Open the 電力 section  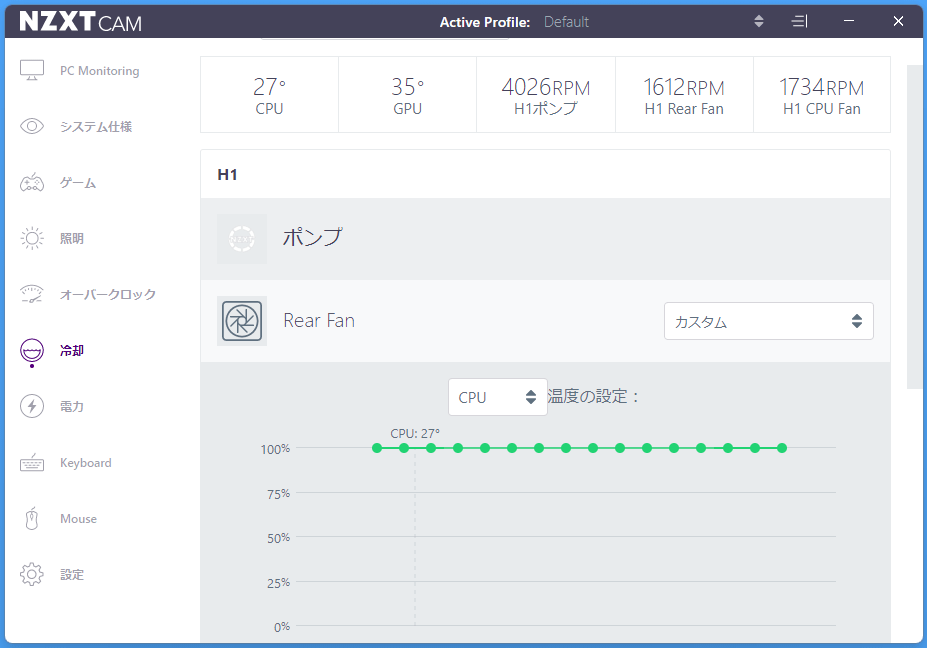tap(72, 406)
